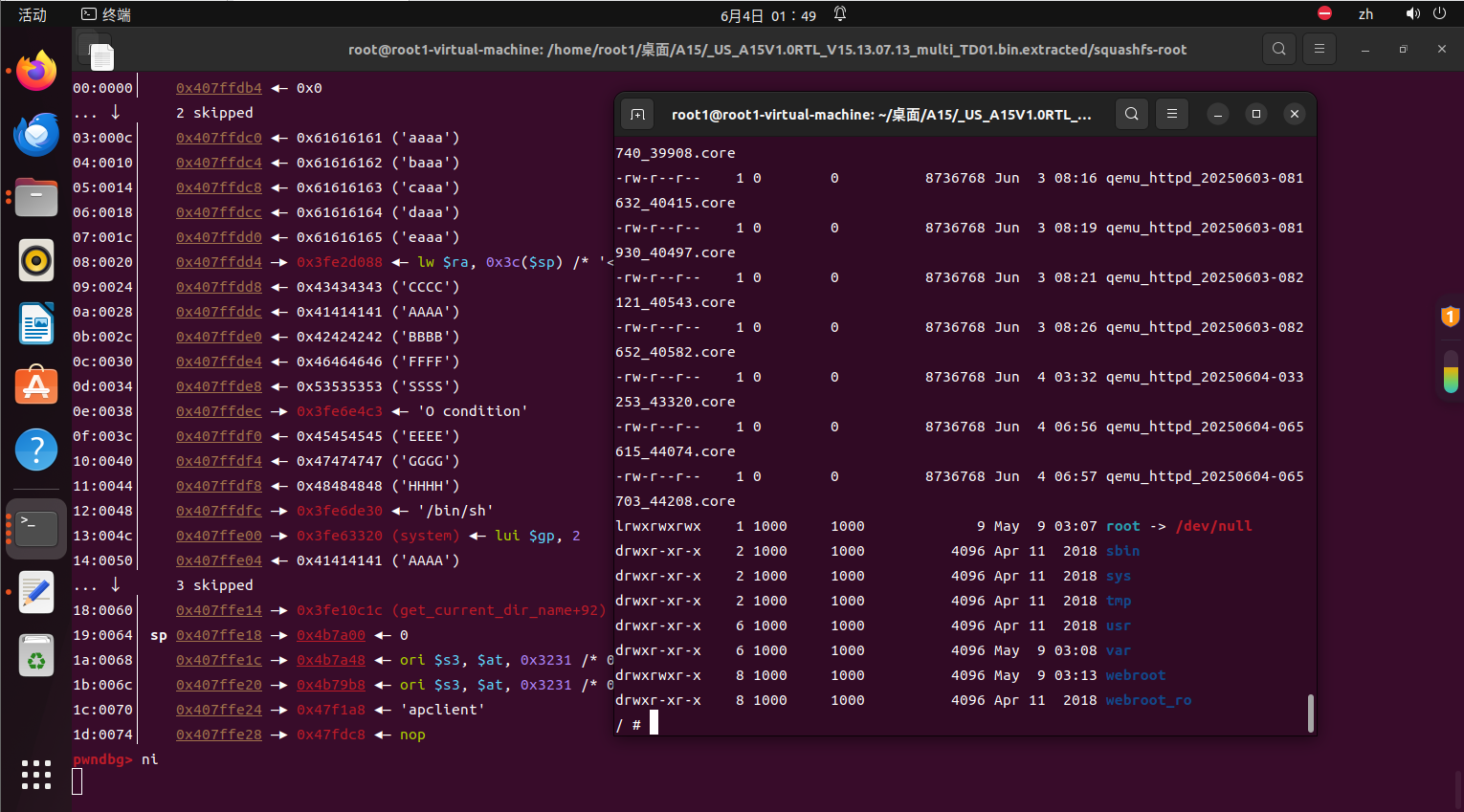Click stack address 0x407ffdb4
Image resolution: width=1464 pixels, height=812 pixels.
[x=219, y=88]
